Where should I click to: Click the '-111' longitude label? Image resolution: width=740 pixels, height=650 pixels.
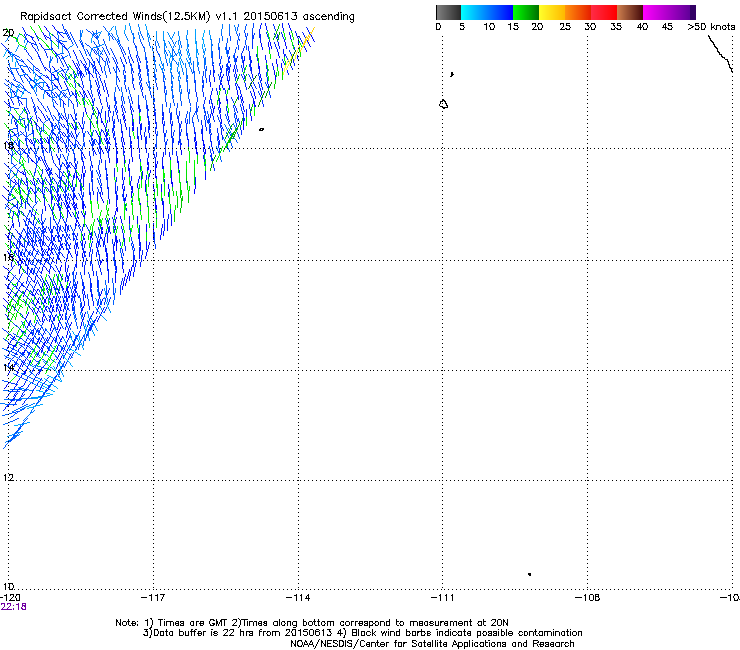pyautogui.click(x=442, y=598)
